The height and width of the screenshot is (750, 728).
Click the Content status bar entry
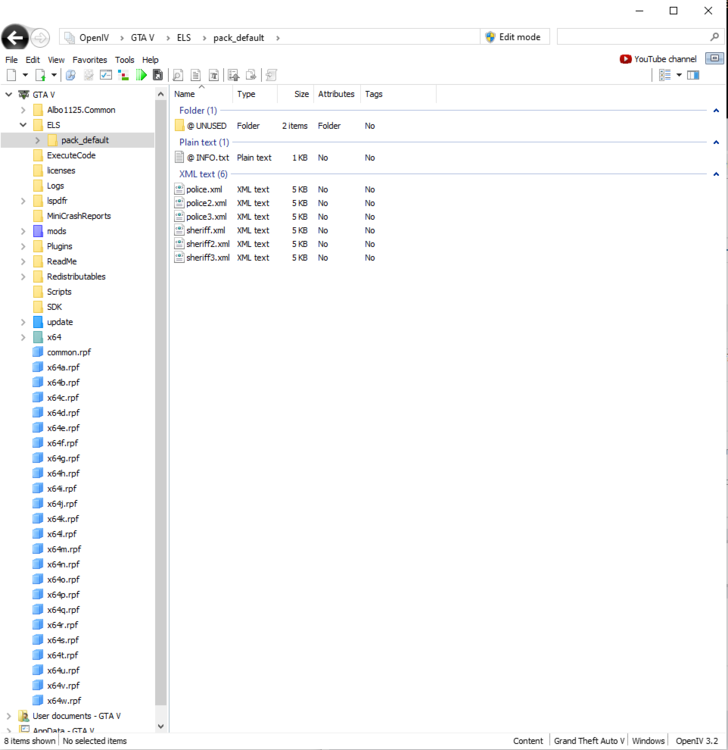coord(528,741)
